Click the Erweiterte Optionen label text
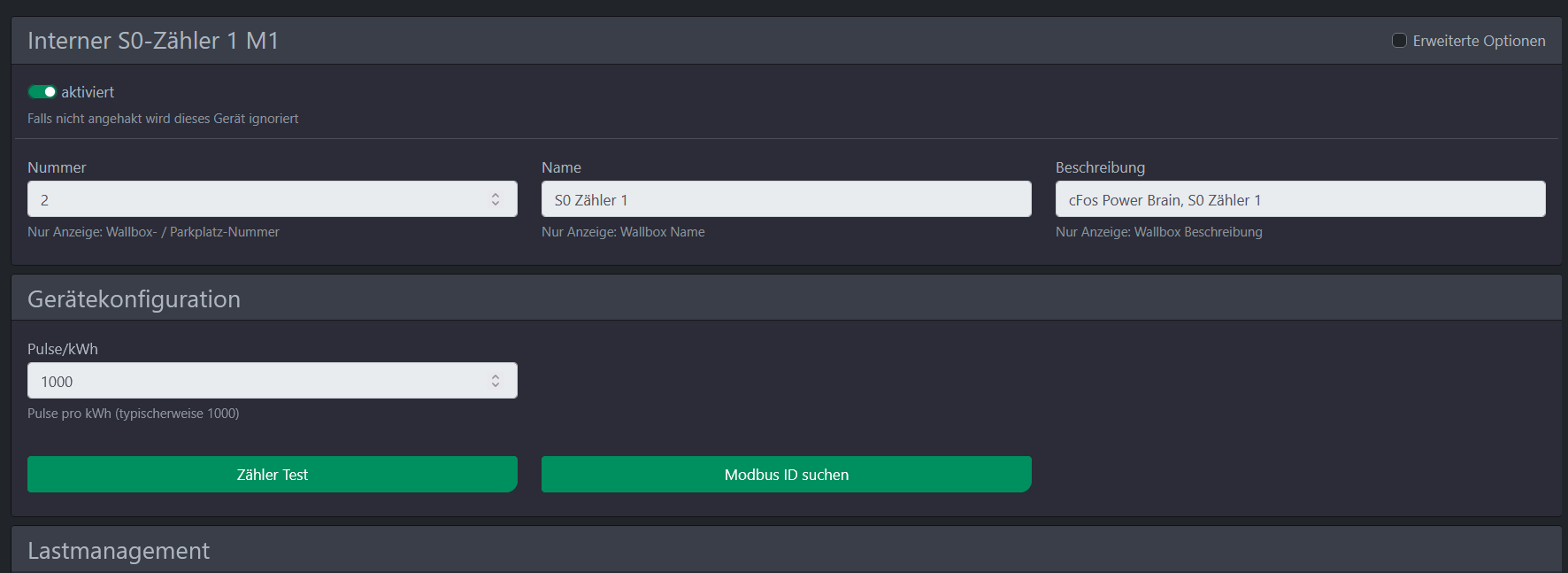 [x=1479, y=41]
